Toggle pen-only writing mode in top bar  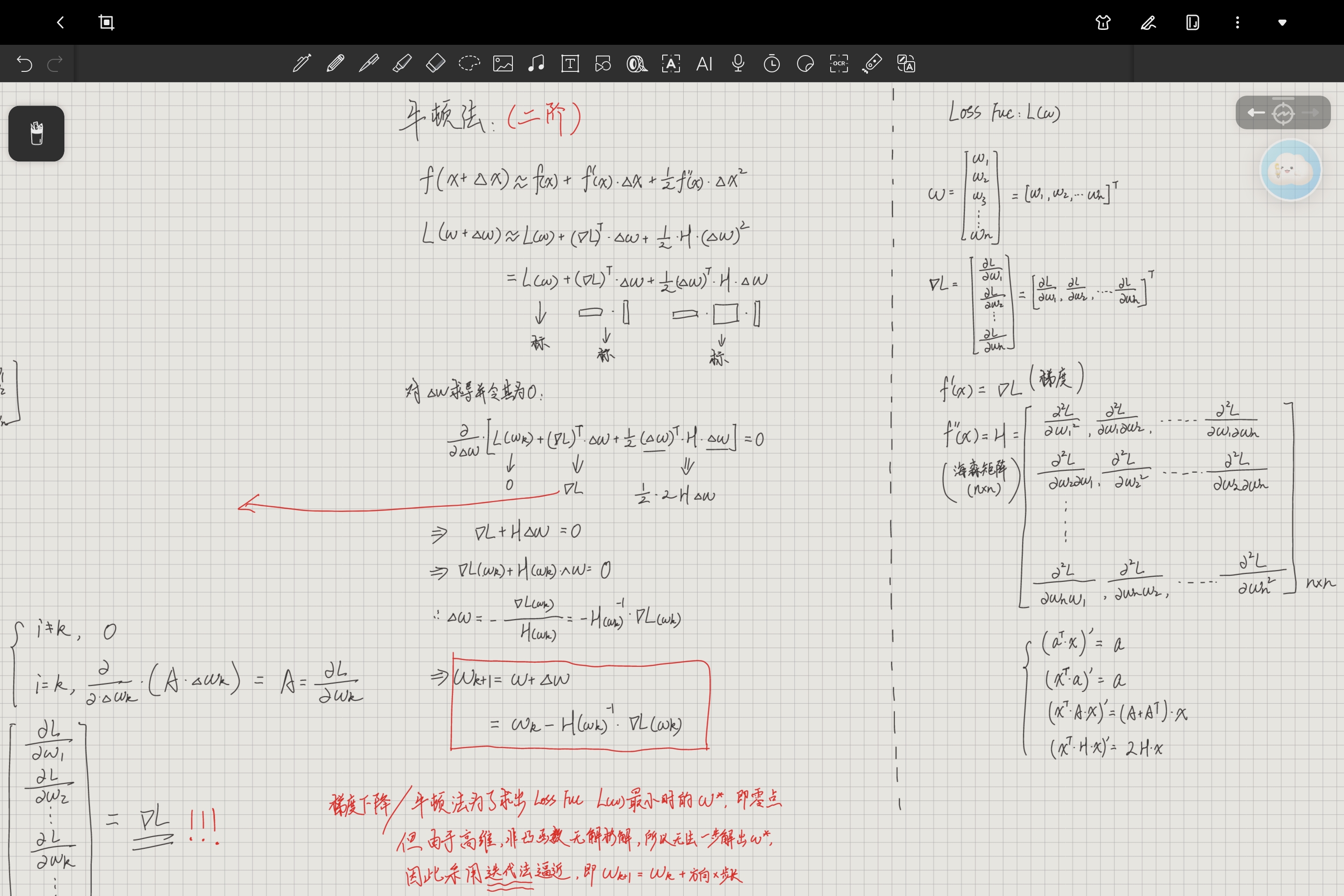coord(1148,23)
